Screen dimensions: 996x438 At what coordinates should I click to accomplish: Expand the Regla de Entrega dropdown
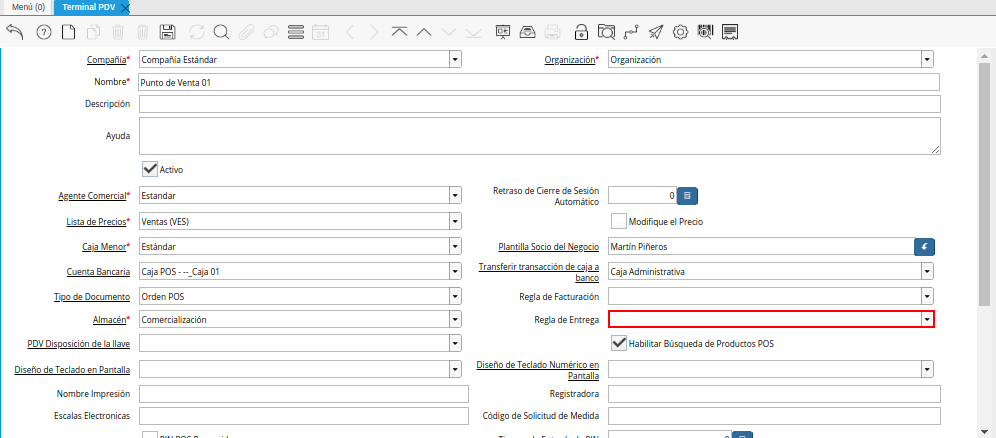927,319
